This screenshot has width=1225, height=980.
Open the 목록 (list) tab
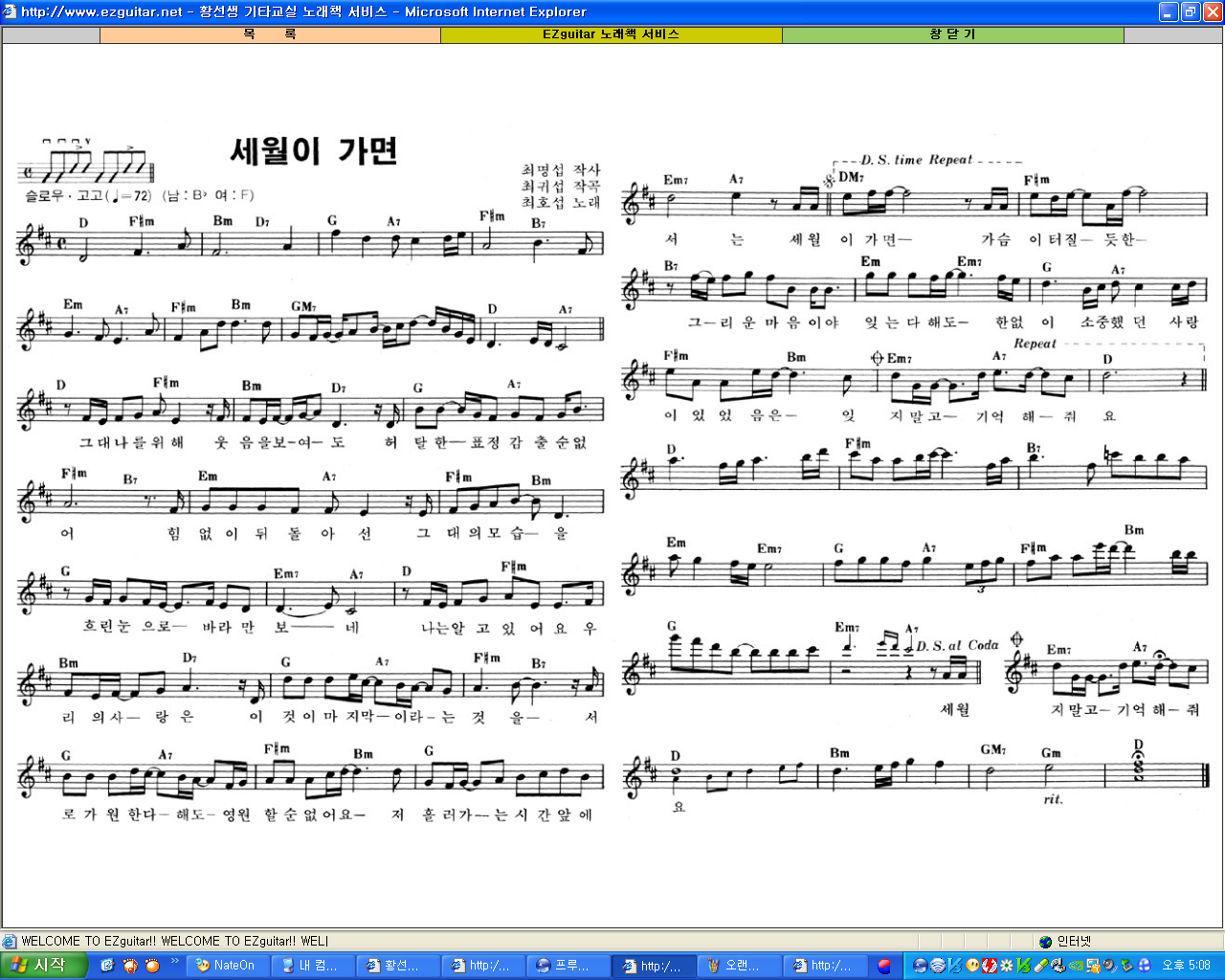(270, 34)
